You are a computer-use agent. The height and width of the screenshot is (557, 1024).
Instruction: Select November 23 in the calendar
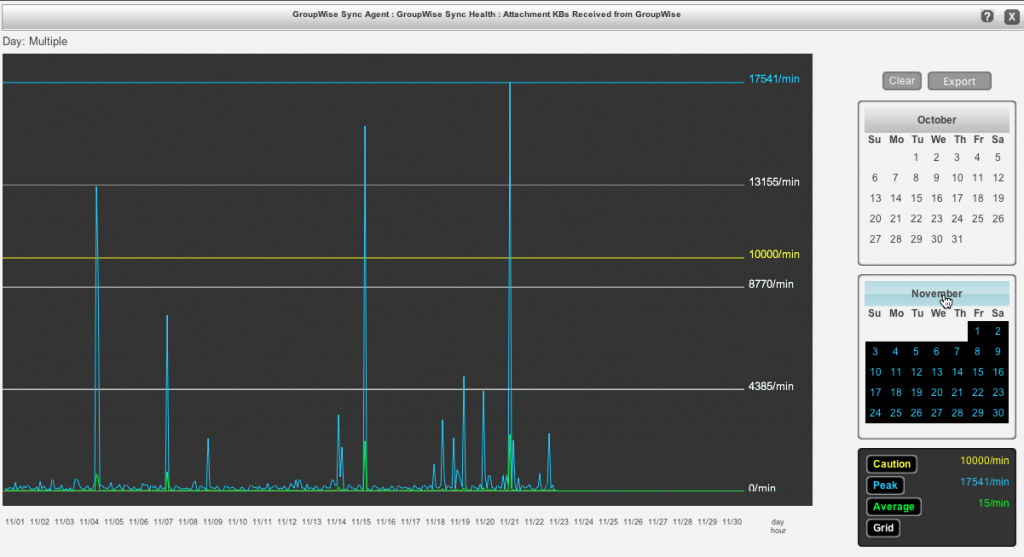click(x=998, y=392)
